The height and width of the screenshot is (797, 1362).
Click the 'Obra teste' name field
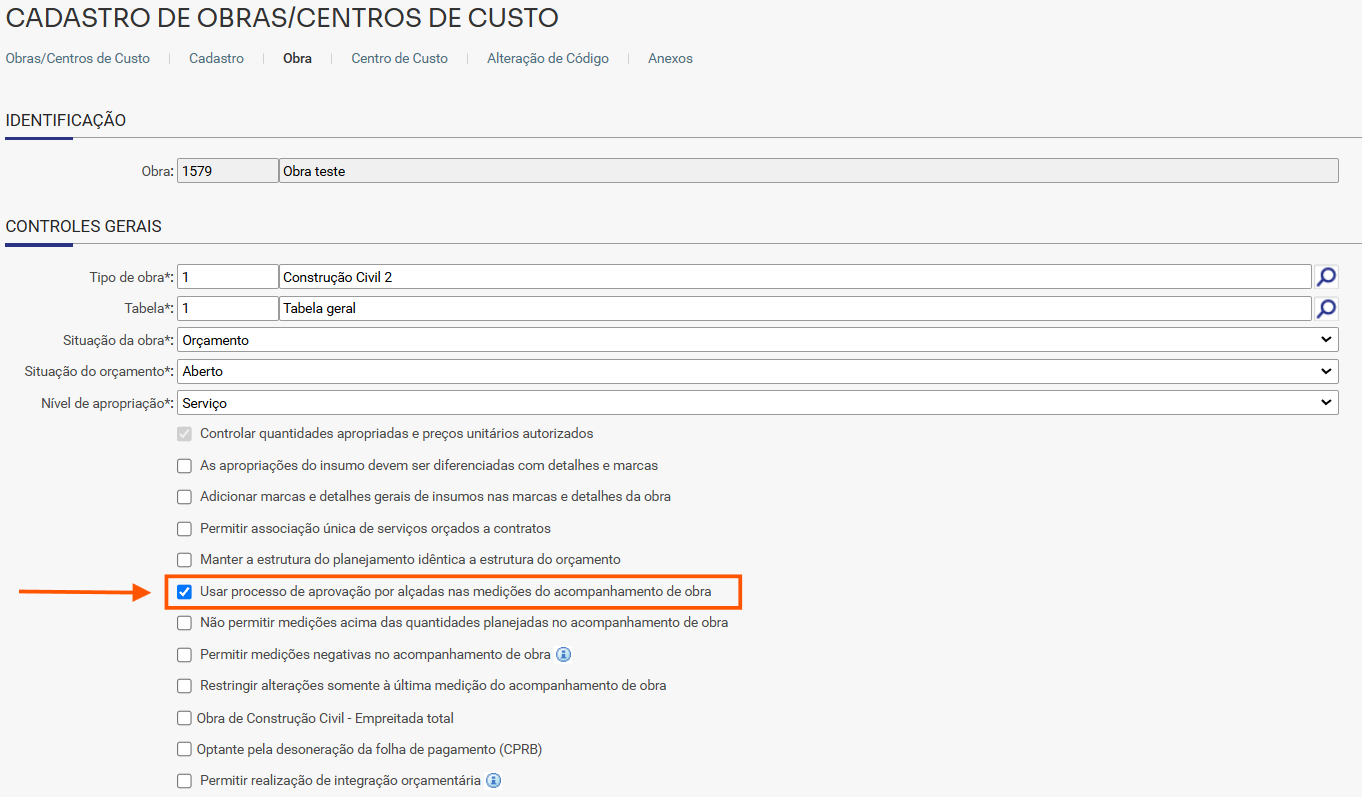[809, 171]
